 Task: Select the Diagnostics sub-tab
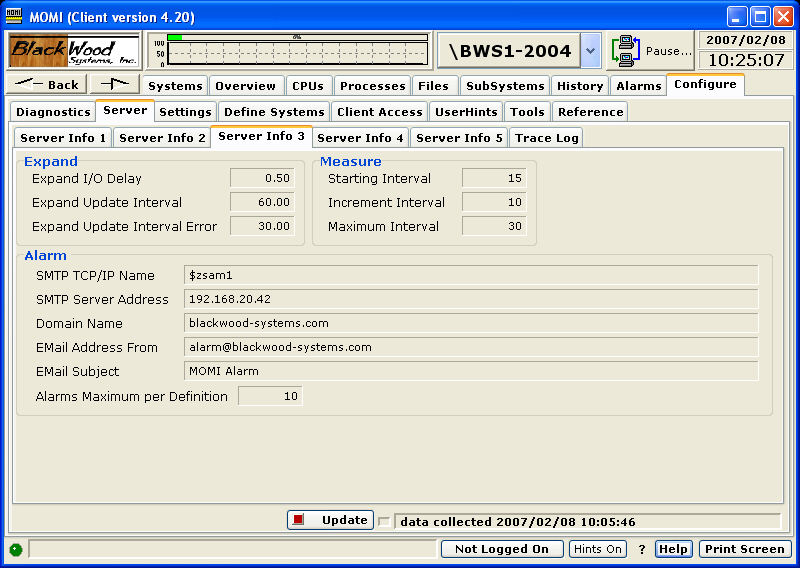(x=53, y=112)
